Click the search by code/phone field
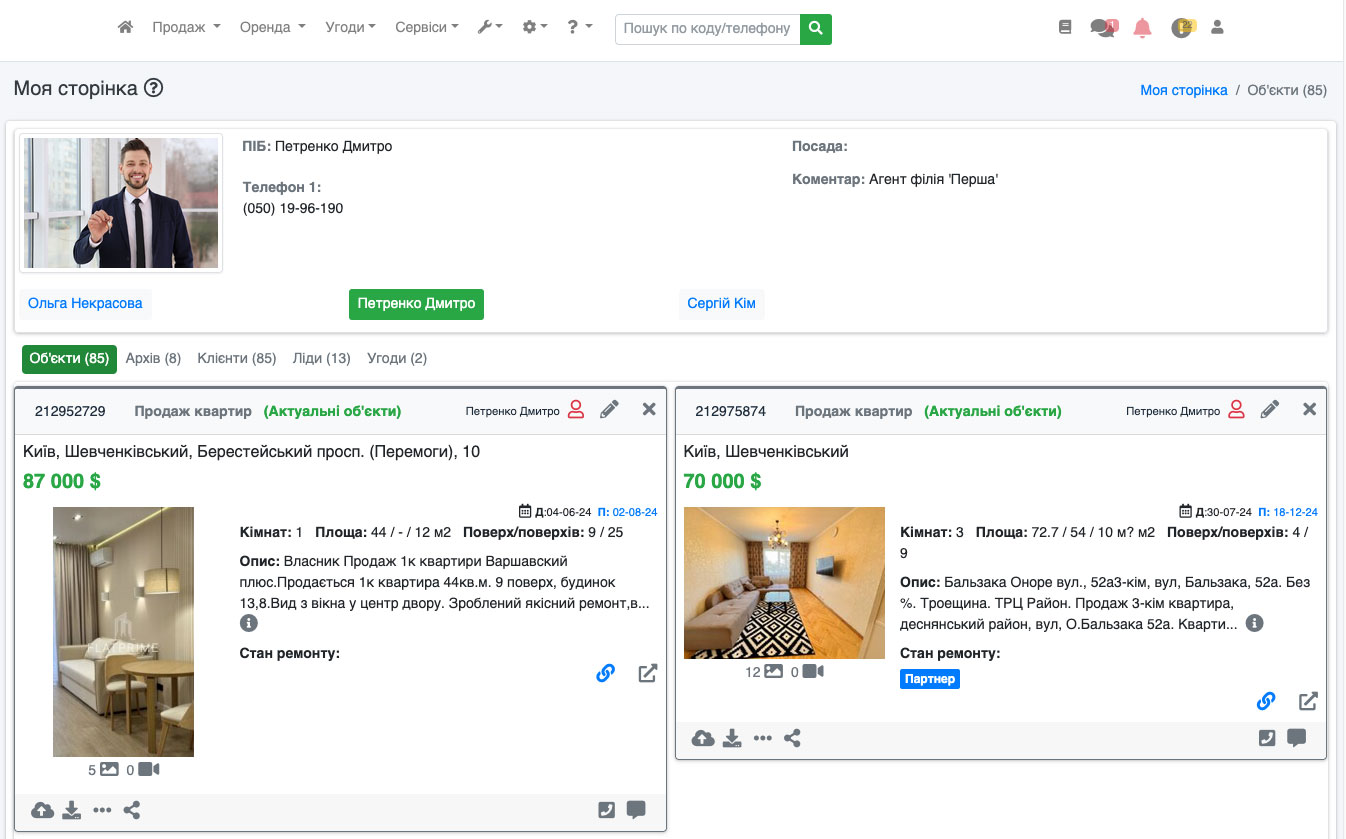The image size is (1346, 839). [707, 28]
